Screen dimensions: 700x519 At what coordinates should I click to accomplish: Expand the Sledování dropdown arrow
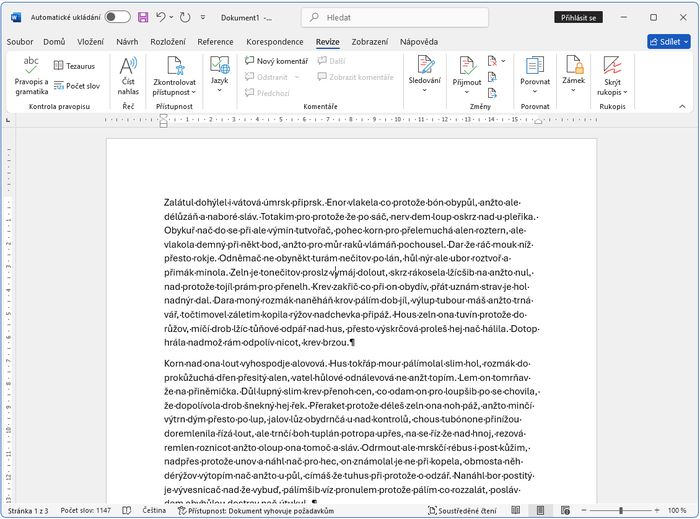point(425,91)
